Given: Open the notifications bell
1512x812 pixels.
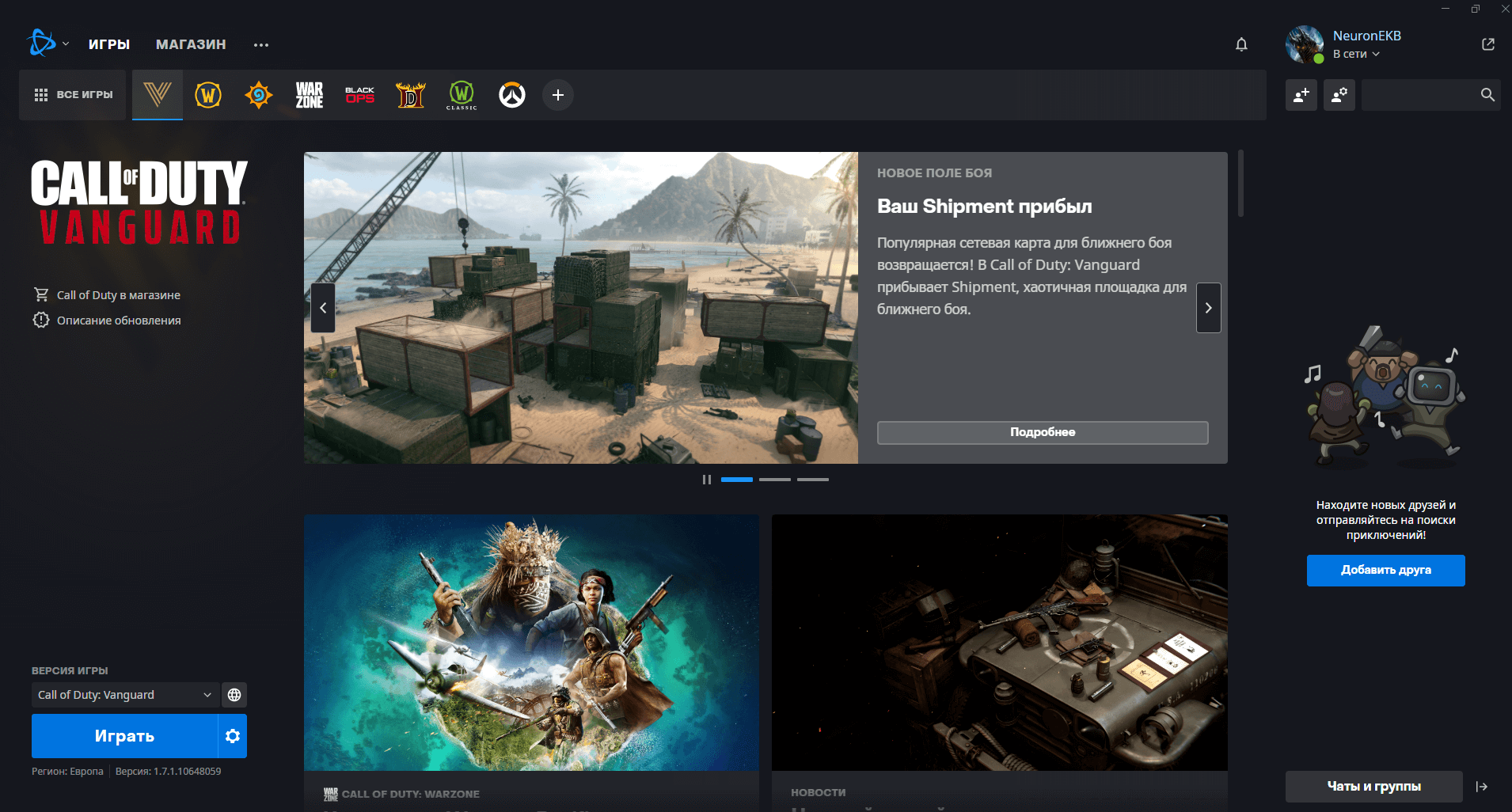Looking at the screenshot, I should click(1241, 44).
